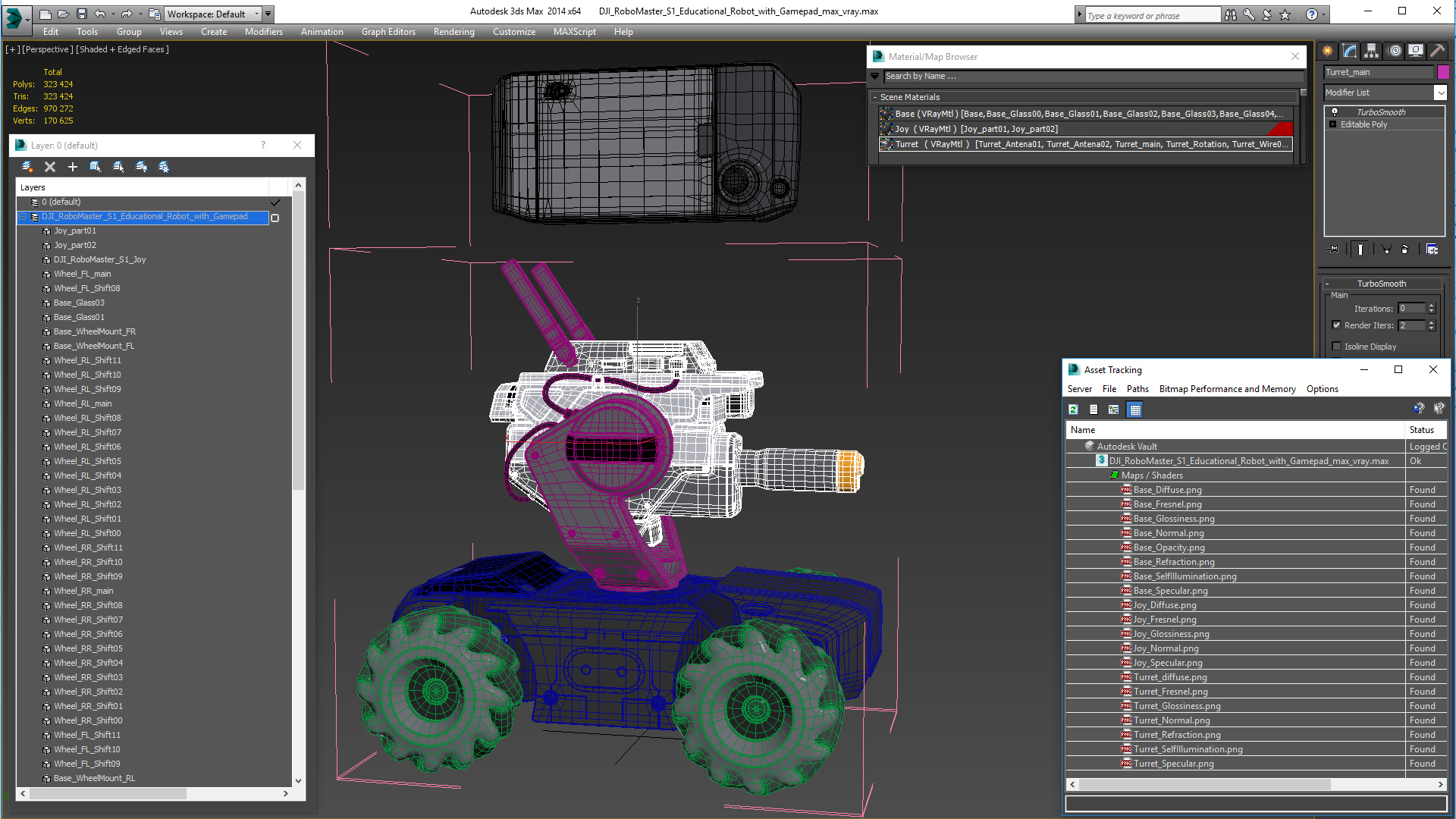Click the Table View icon in Asset Tracking
1456x819 pixels.
click(x=1135, y=409)
